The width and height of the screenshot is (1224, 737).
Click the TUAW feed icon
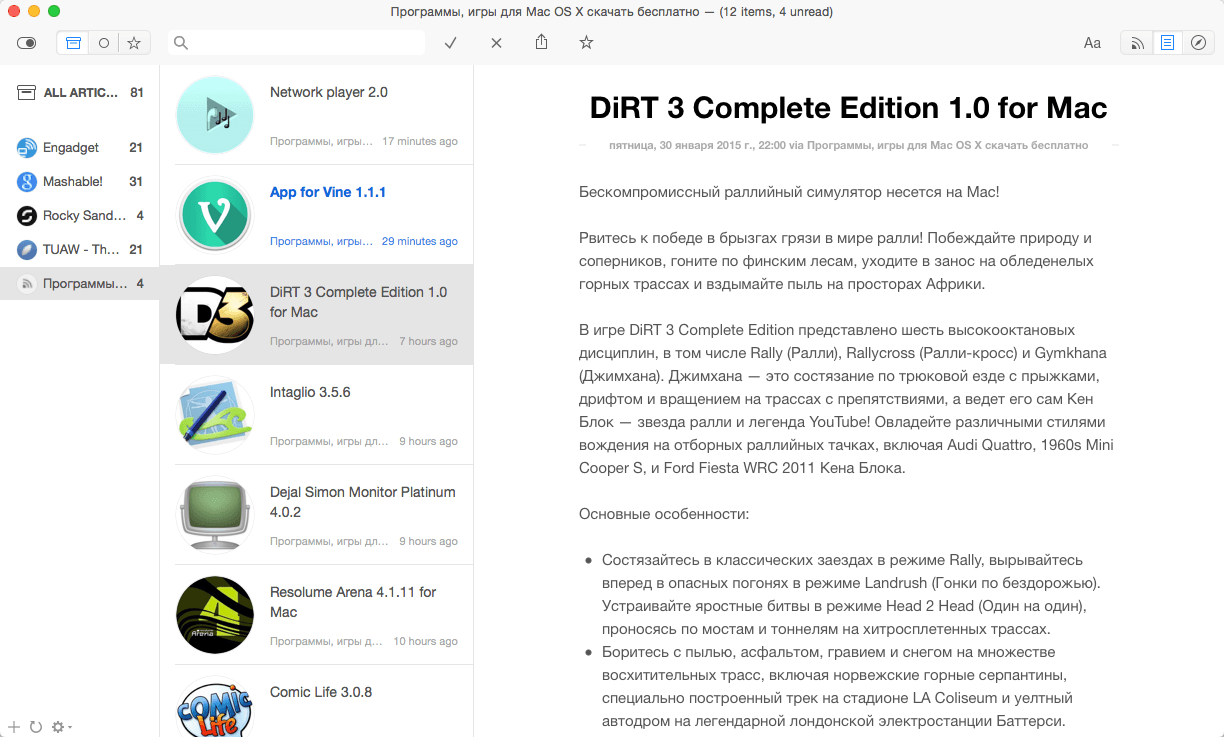tap(27, 250)
